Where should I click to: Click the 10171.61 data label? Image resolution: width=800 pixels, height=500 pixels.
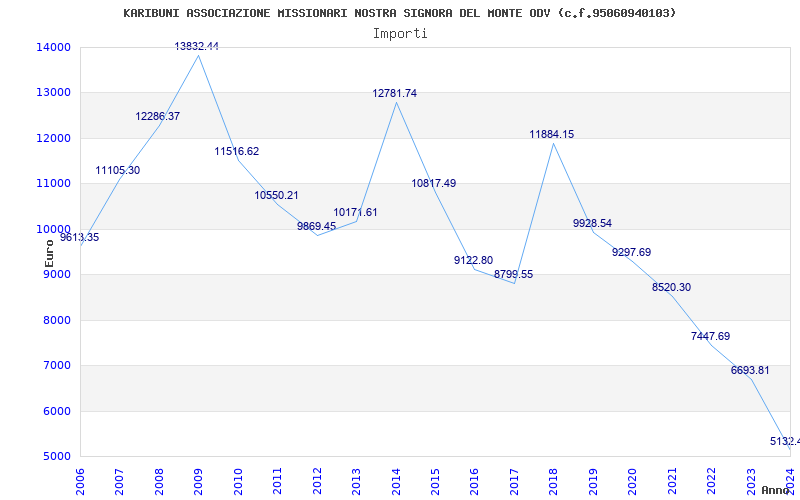356,213
